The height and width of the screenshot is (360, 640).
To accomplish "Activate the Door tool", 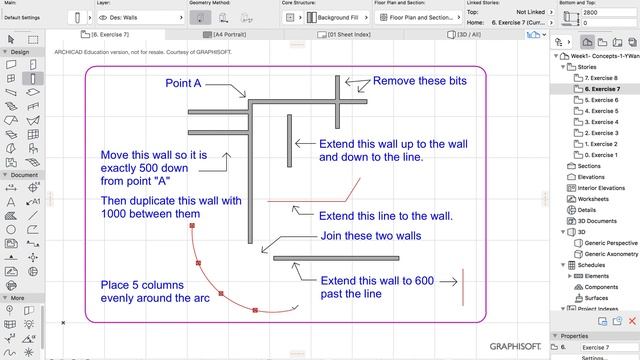I will [33, 64].
